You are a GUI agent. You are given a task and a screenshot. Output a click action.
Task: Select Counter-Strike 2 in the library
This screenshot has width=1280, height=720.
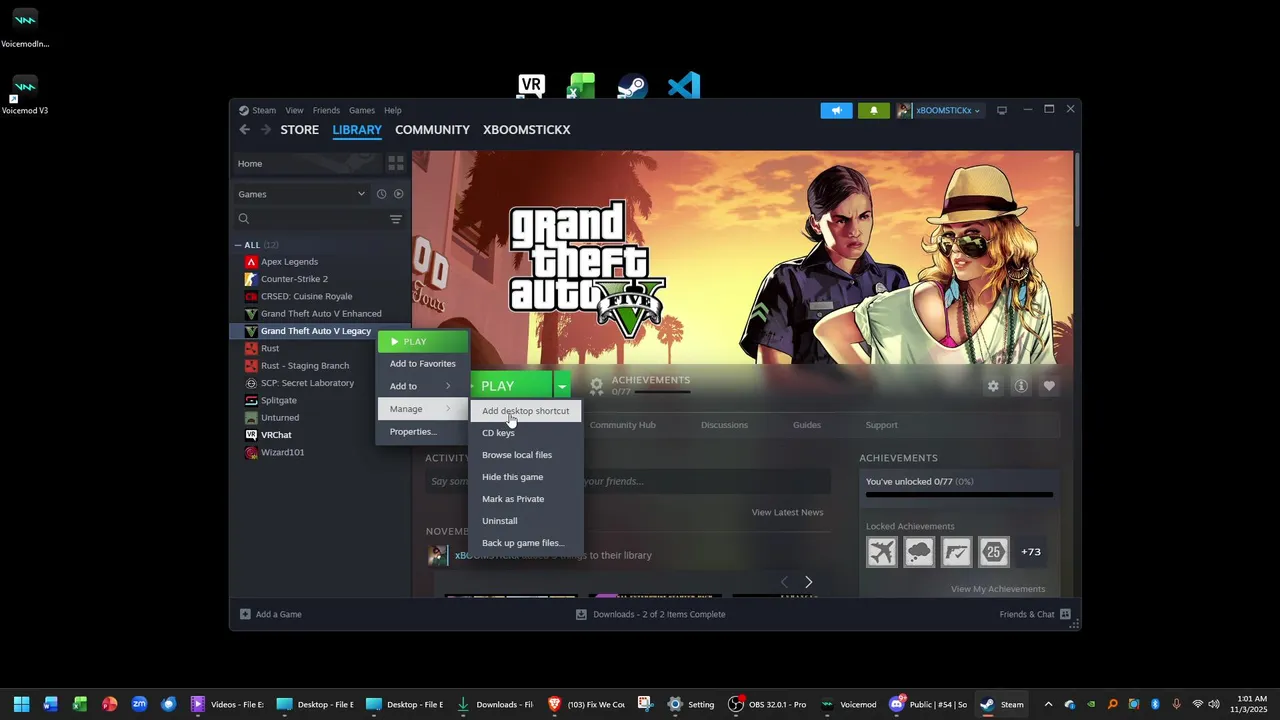tap(294, 279)
